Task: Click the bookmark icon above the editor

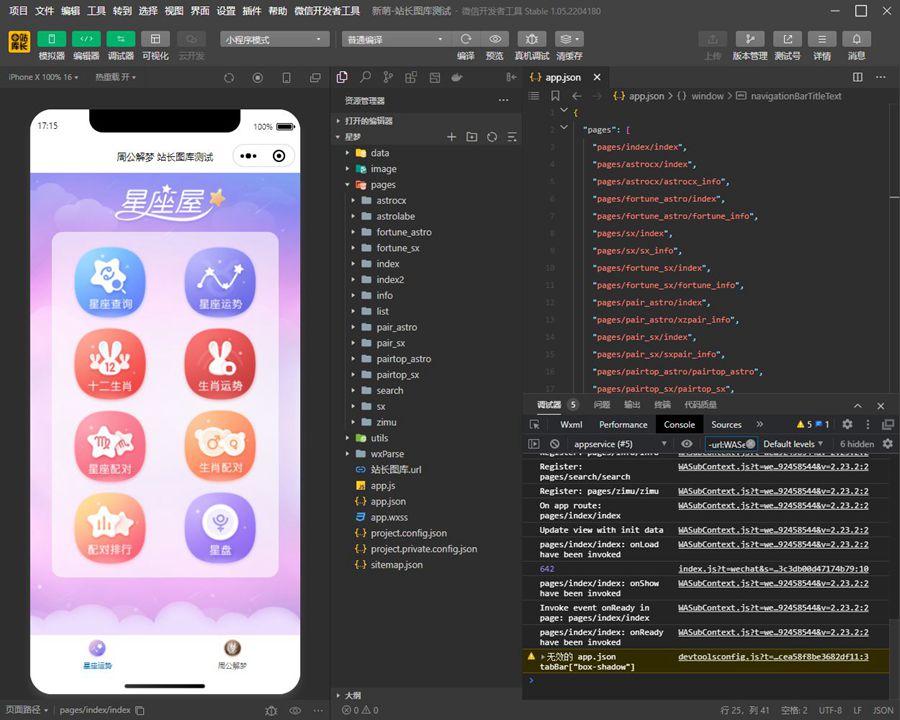Action: pos(555,96)
